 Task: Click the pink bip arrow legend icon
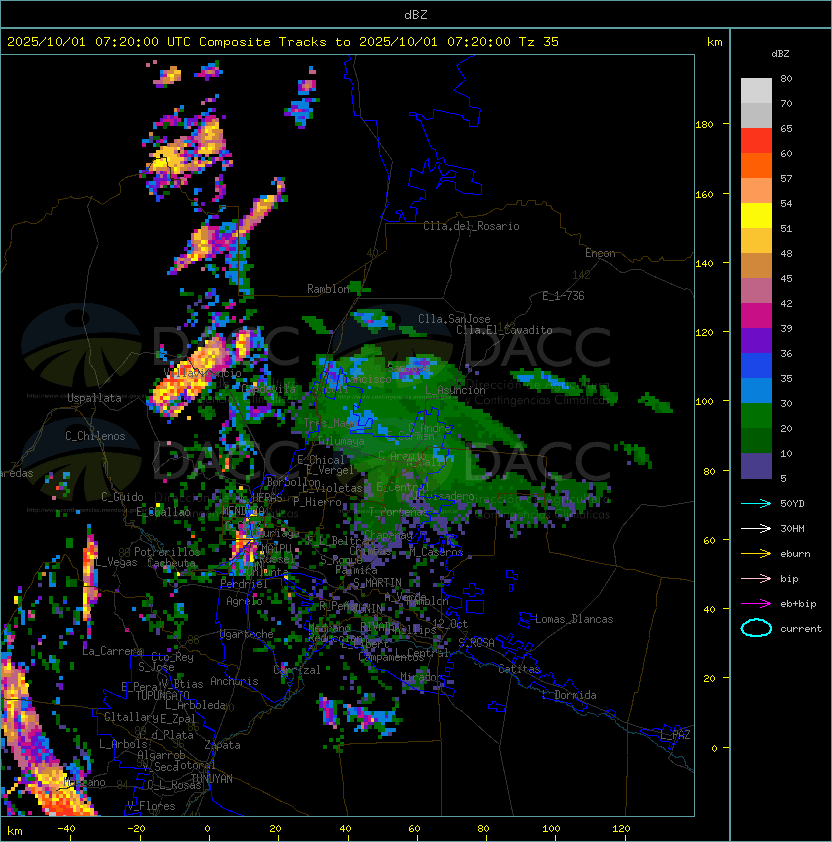(756, 578)
